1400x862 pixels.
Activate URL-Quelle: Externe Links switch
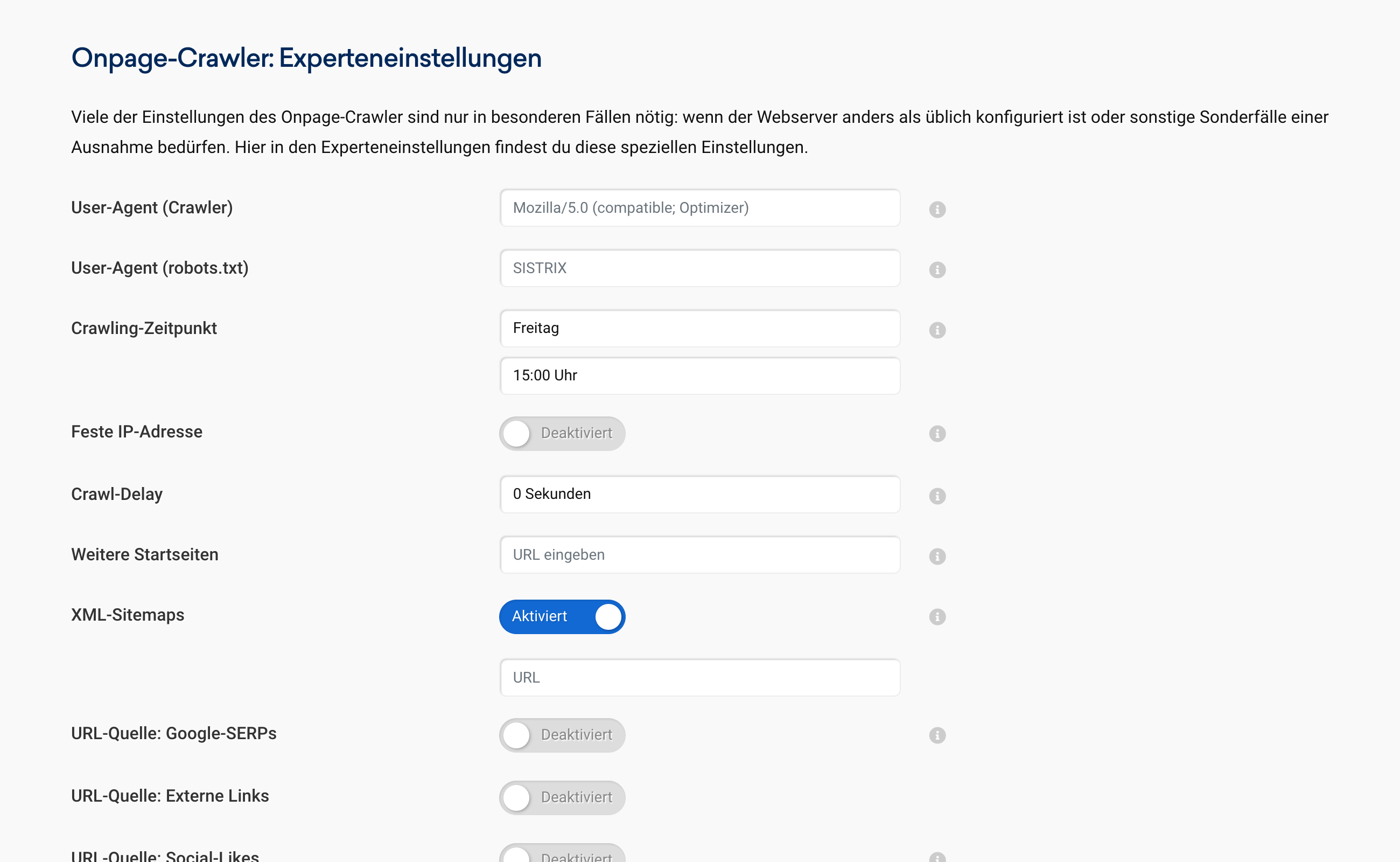562,797
